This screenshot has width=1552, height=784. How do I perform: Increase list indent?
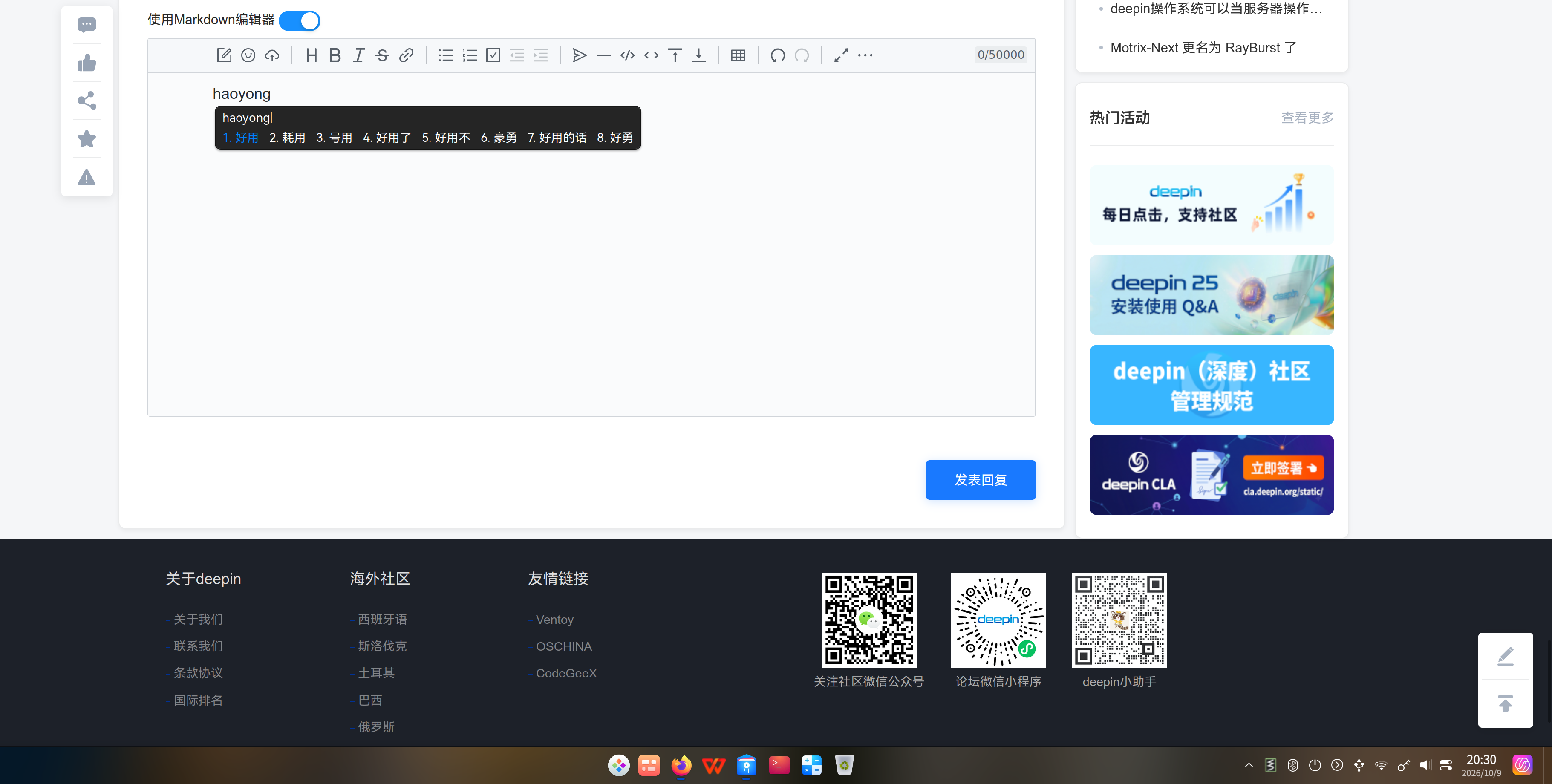540,55
